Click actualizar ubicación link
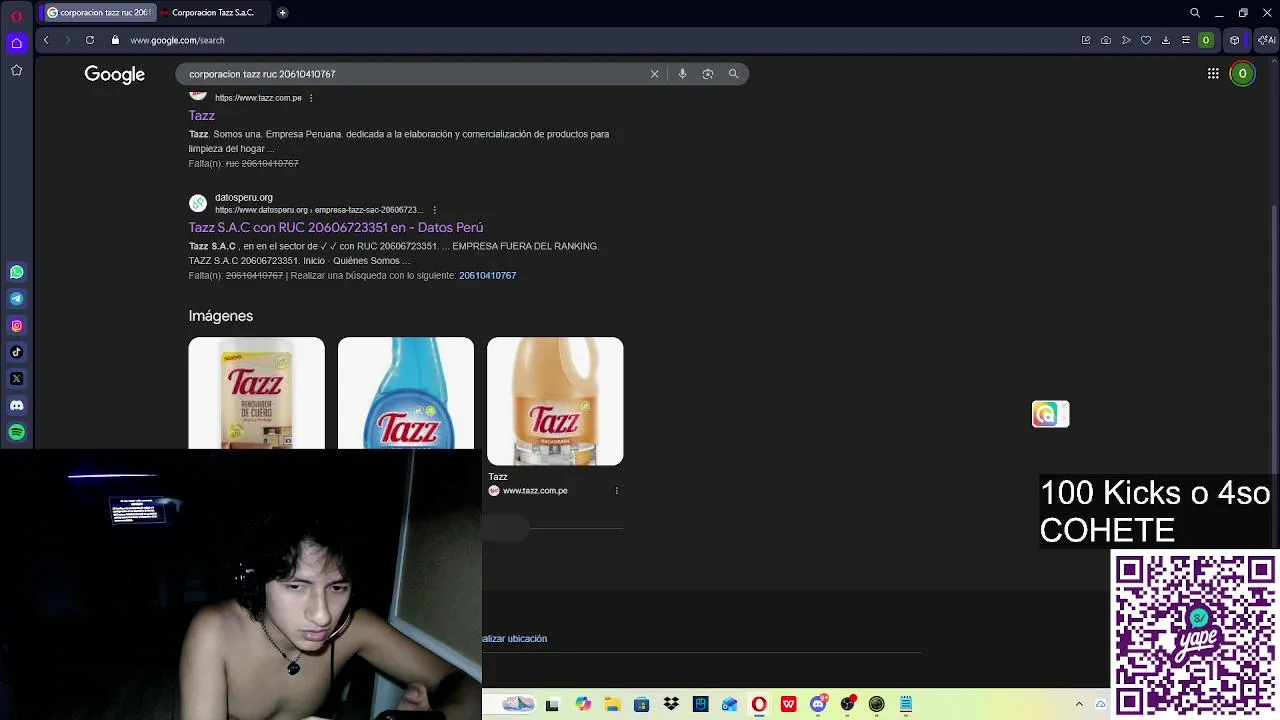Image resolution: width=1280 pixels, height=720 pixels. point(514,639)
